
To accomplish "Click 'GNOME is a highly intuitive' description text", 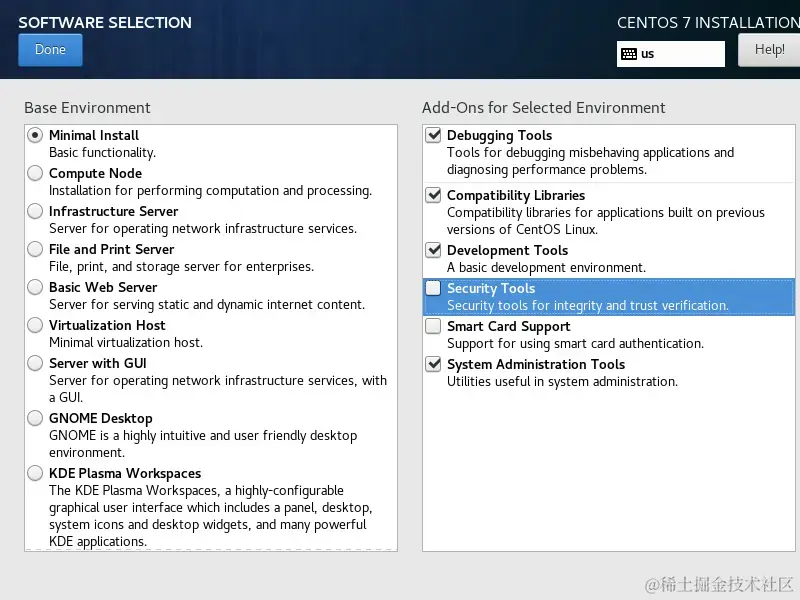I will point(203,444).
